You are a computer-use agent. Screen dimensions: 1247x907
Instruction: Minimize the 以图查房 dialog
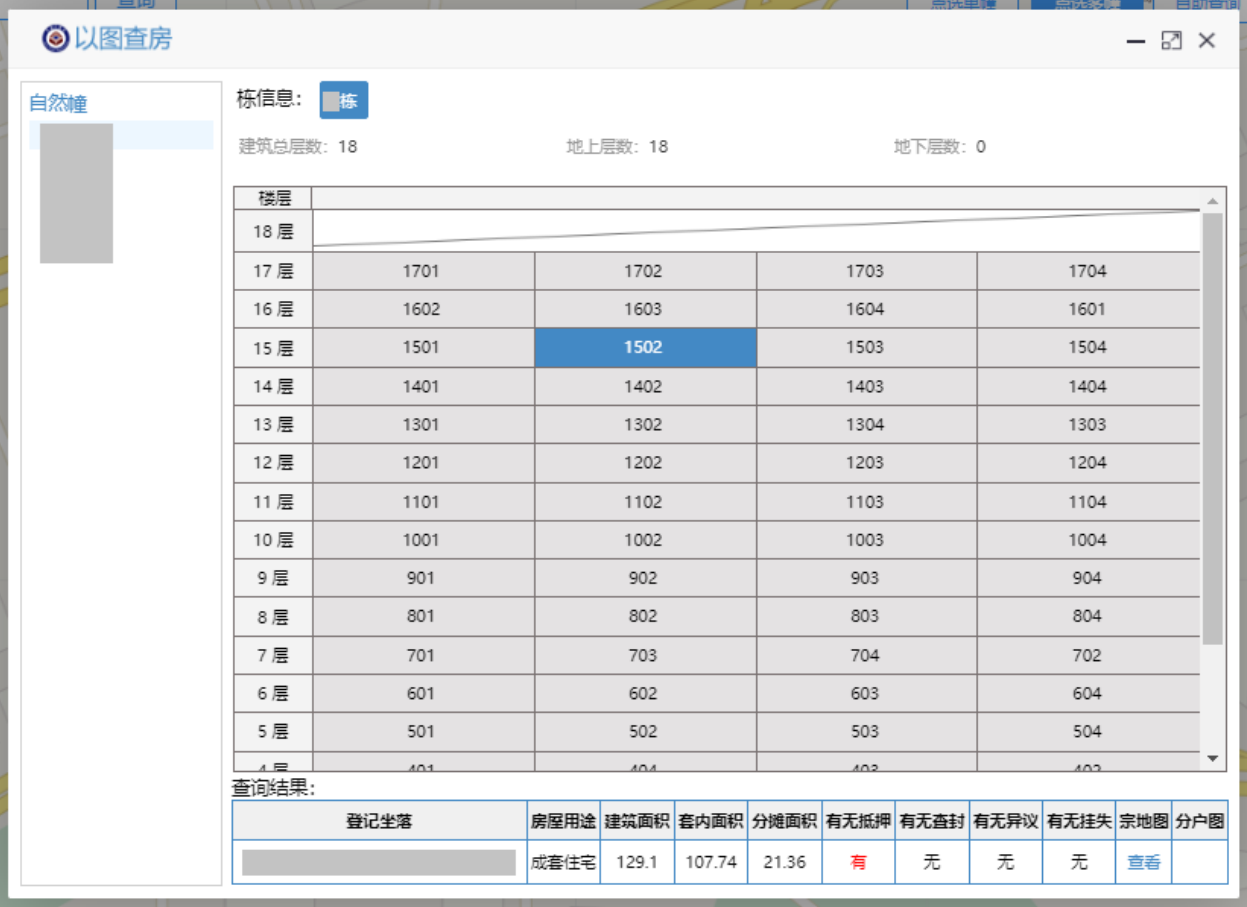coord(1135,41)
